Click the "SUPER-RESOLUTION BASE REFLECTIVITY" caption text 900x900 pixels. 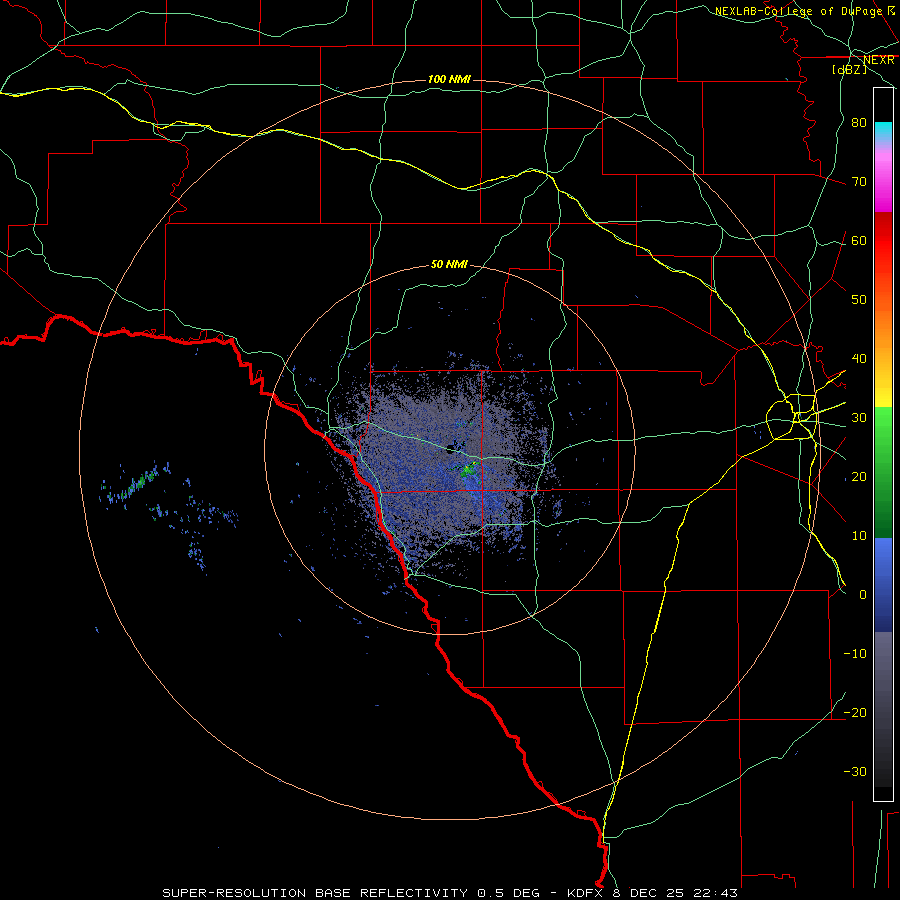[x=315, y=893]
